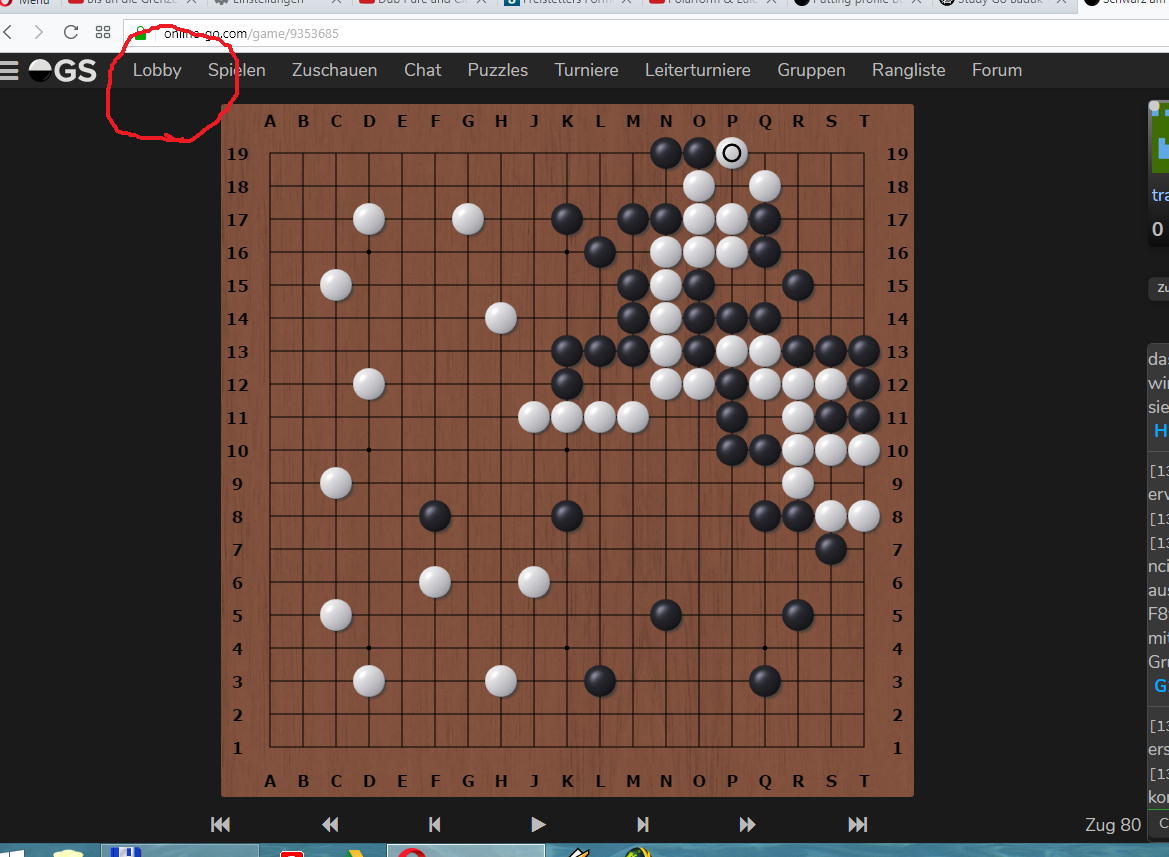Viewport: 1169px width, 857px height.
Task: Jump to the first move
Action: (221, 824)
